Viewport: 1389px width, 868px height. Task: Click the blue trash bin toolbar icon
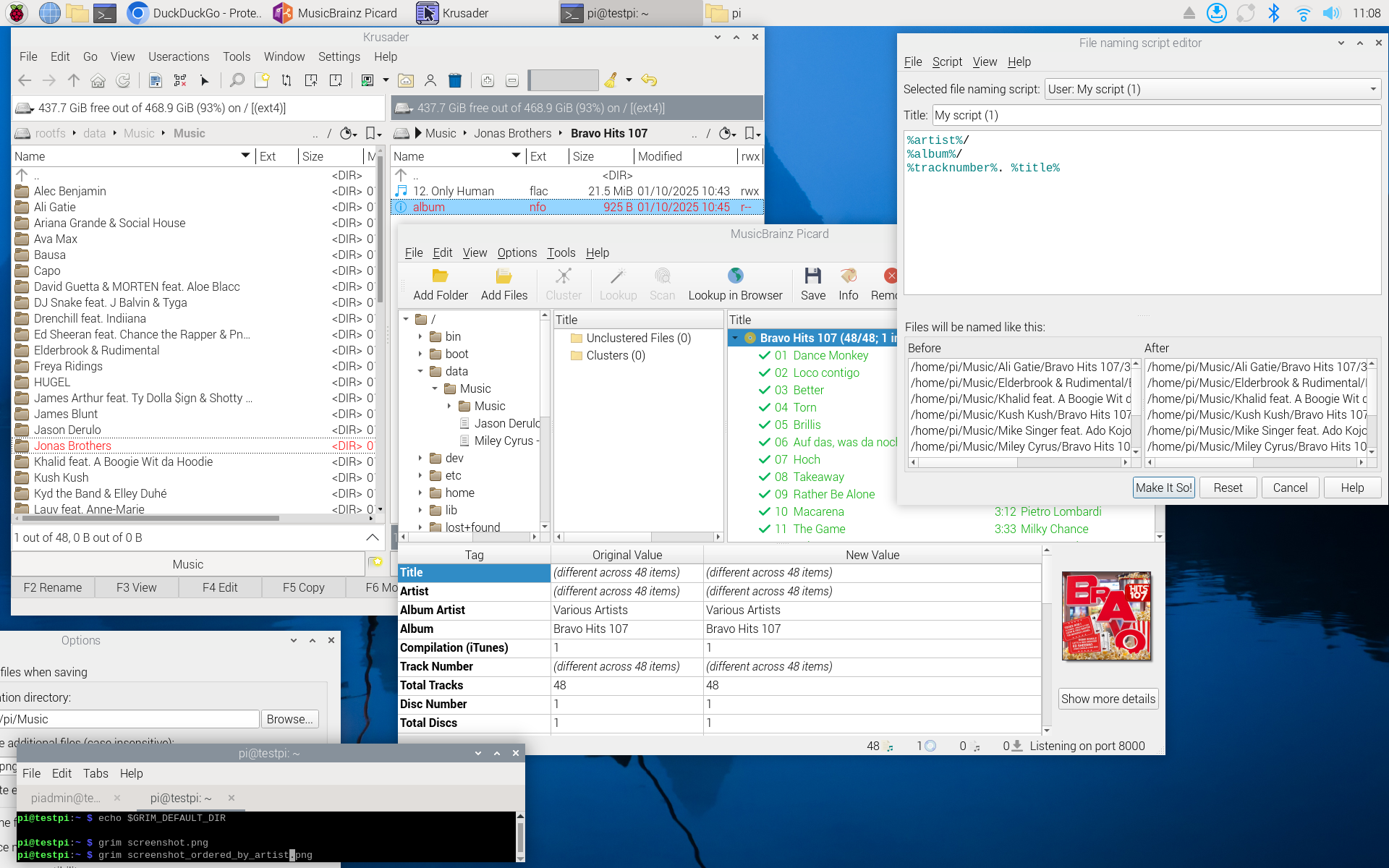pyautogui.click(x=454, y=80)
